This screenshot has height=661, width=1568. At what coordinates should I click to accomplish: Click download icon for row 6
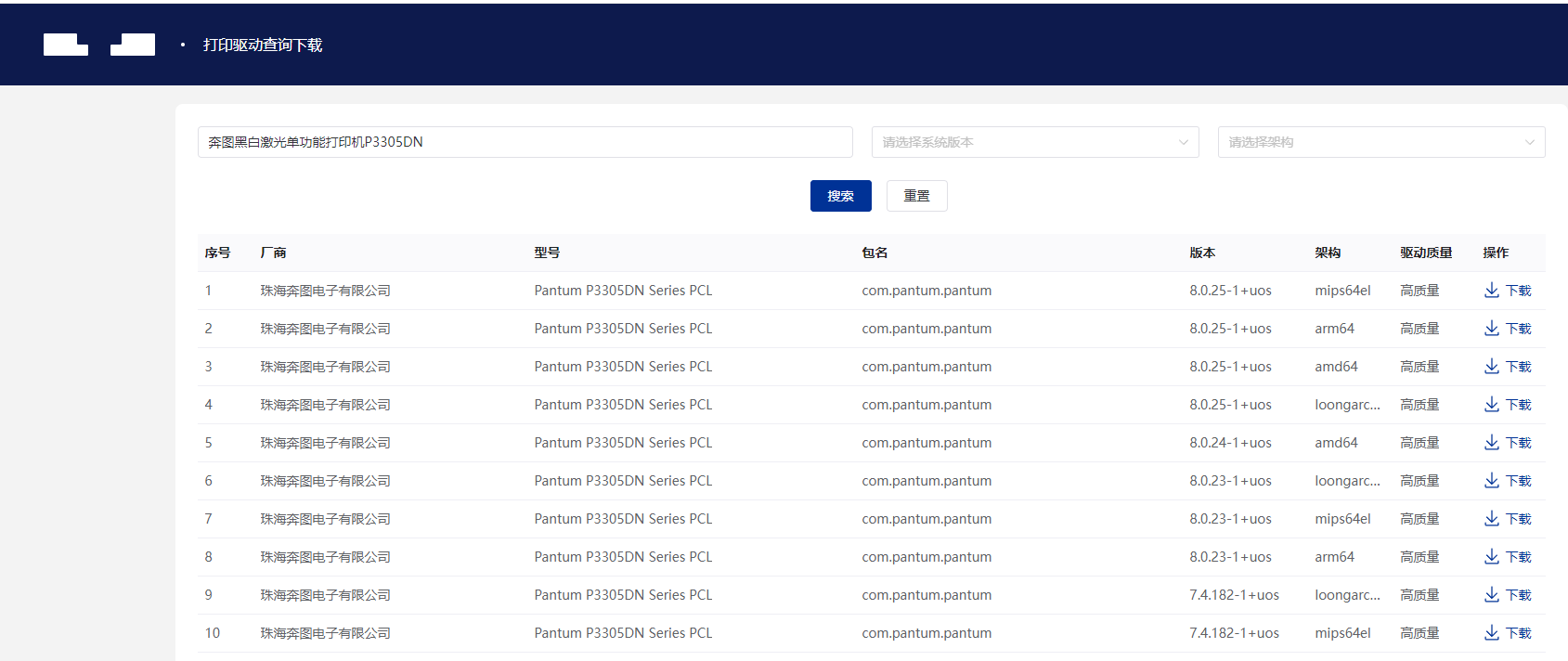click(1491, 481)
